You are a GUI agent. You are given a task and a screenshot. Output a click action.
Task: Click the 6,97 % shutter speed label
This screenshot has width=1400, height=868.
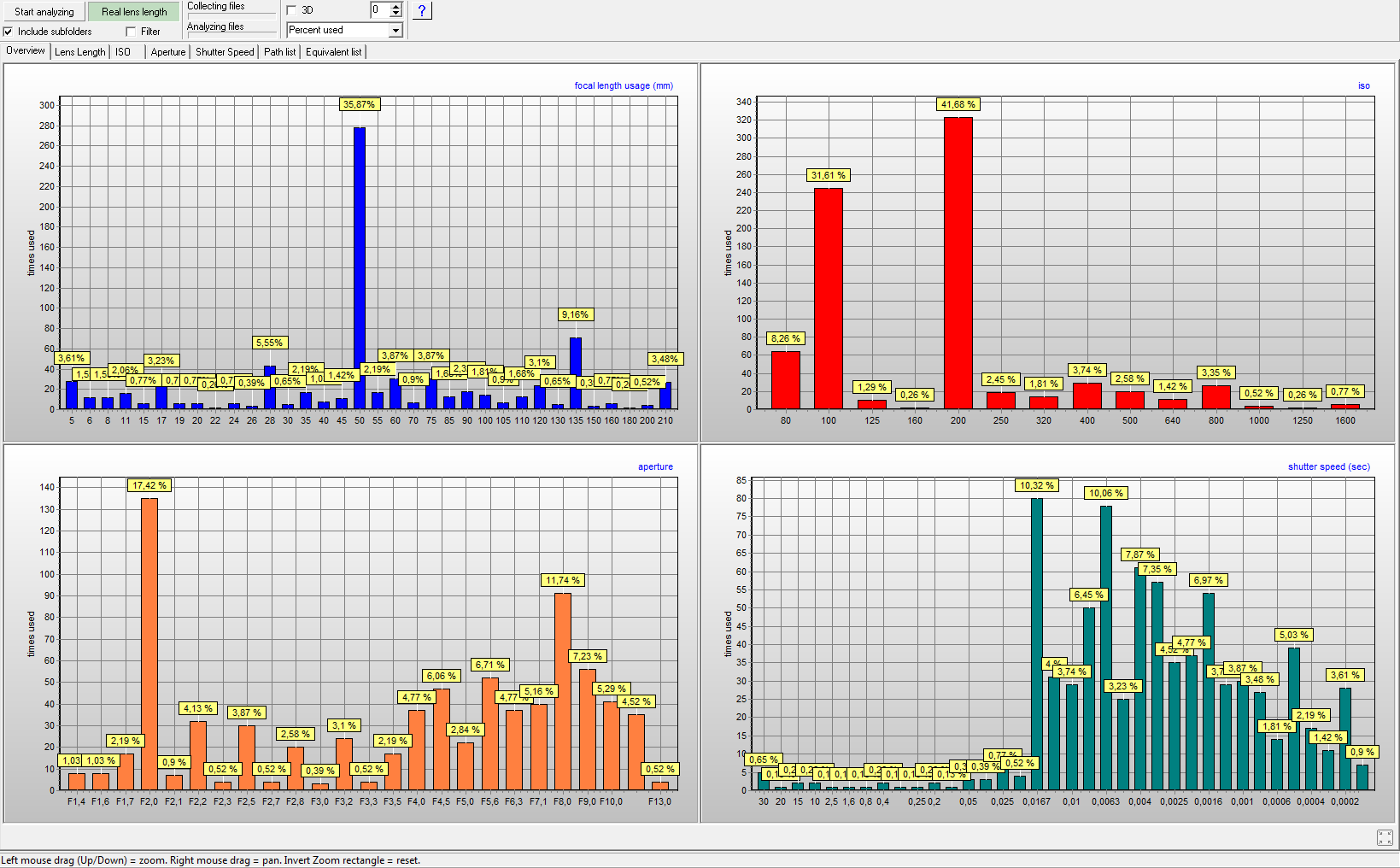(x=1209, y=580)
